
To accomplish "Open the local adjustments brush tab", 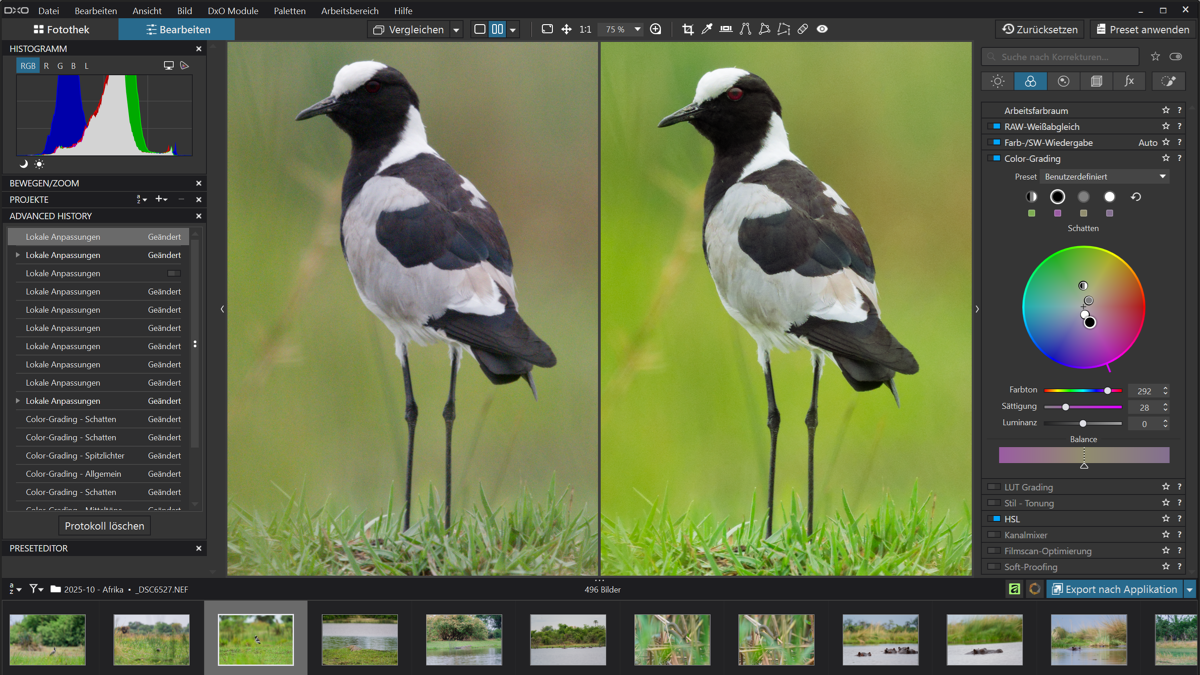I will point(1168,81).
